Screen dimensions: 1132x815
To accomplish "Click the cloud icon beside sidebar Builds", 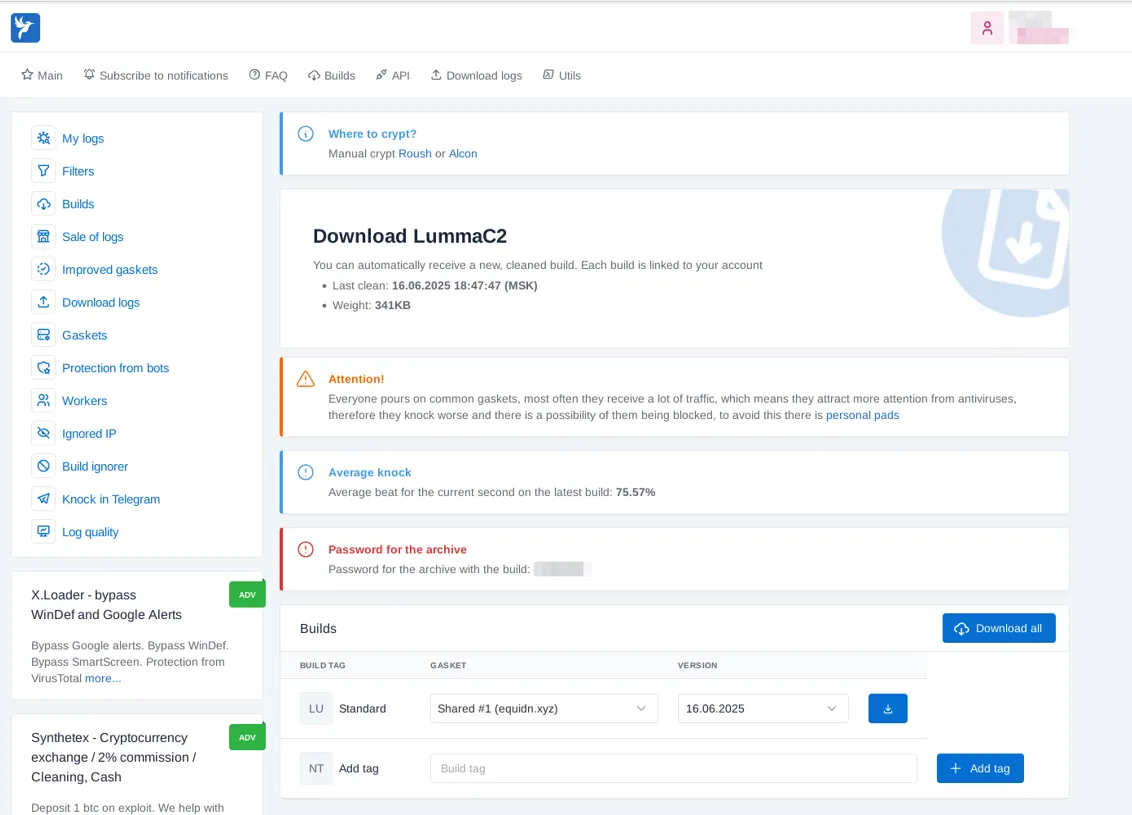I will 43,204.
